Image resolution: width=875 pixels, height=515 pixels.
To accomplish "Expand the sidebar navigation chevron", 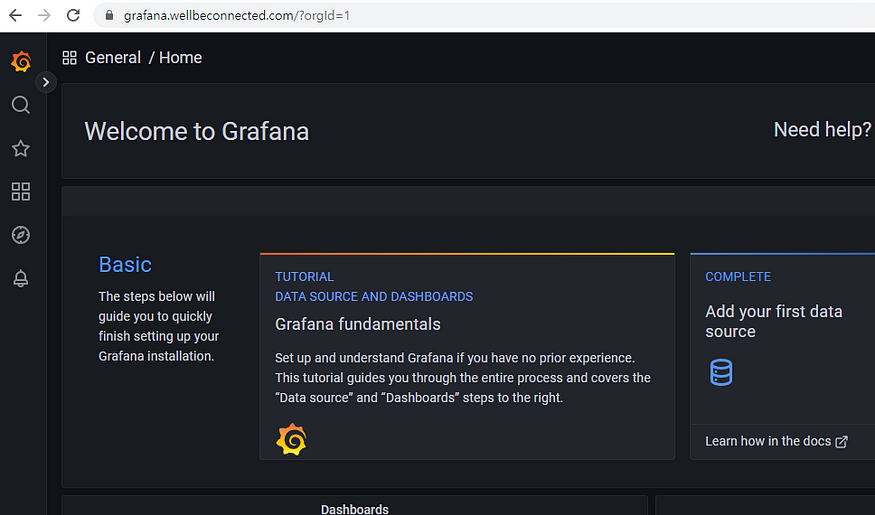I will coord(46,82).
